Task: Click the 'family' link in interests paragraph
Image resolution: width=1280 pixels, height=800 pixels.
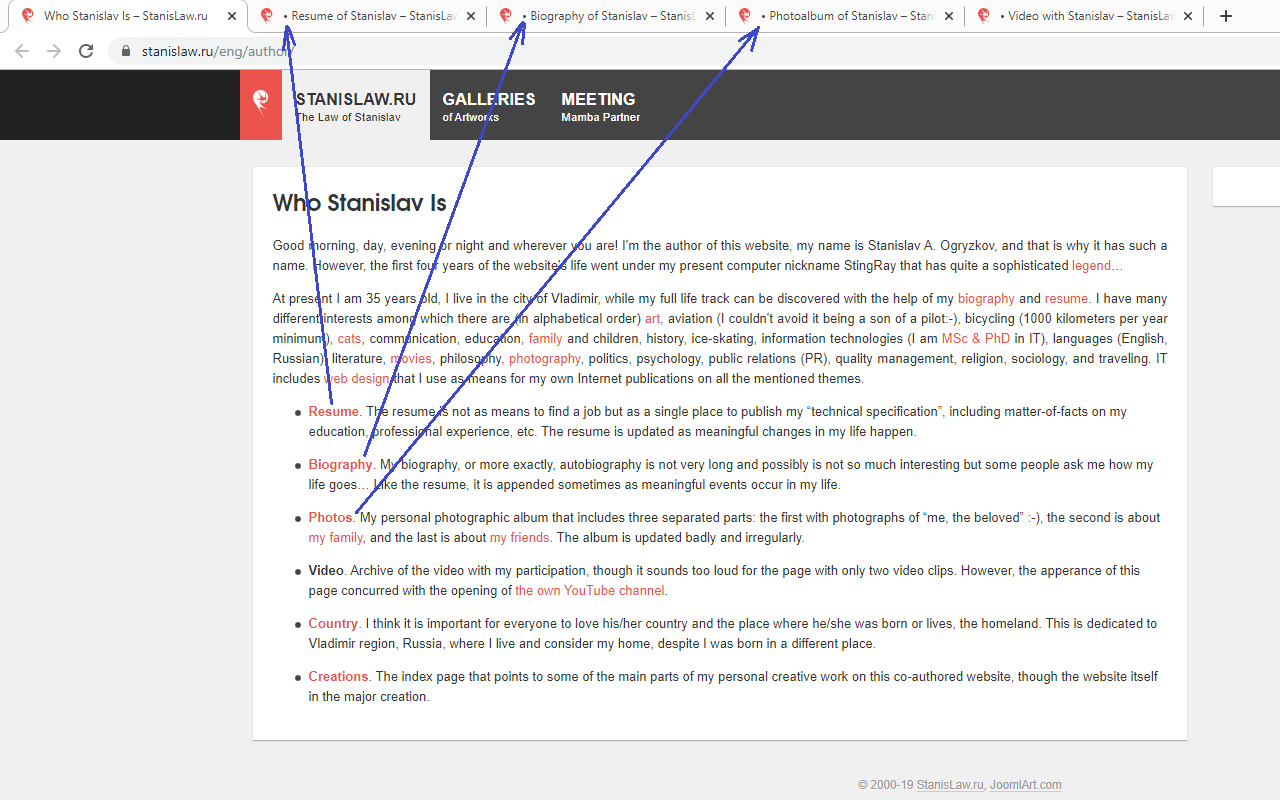Action: (x=545, y=339)
